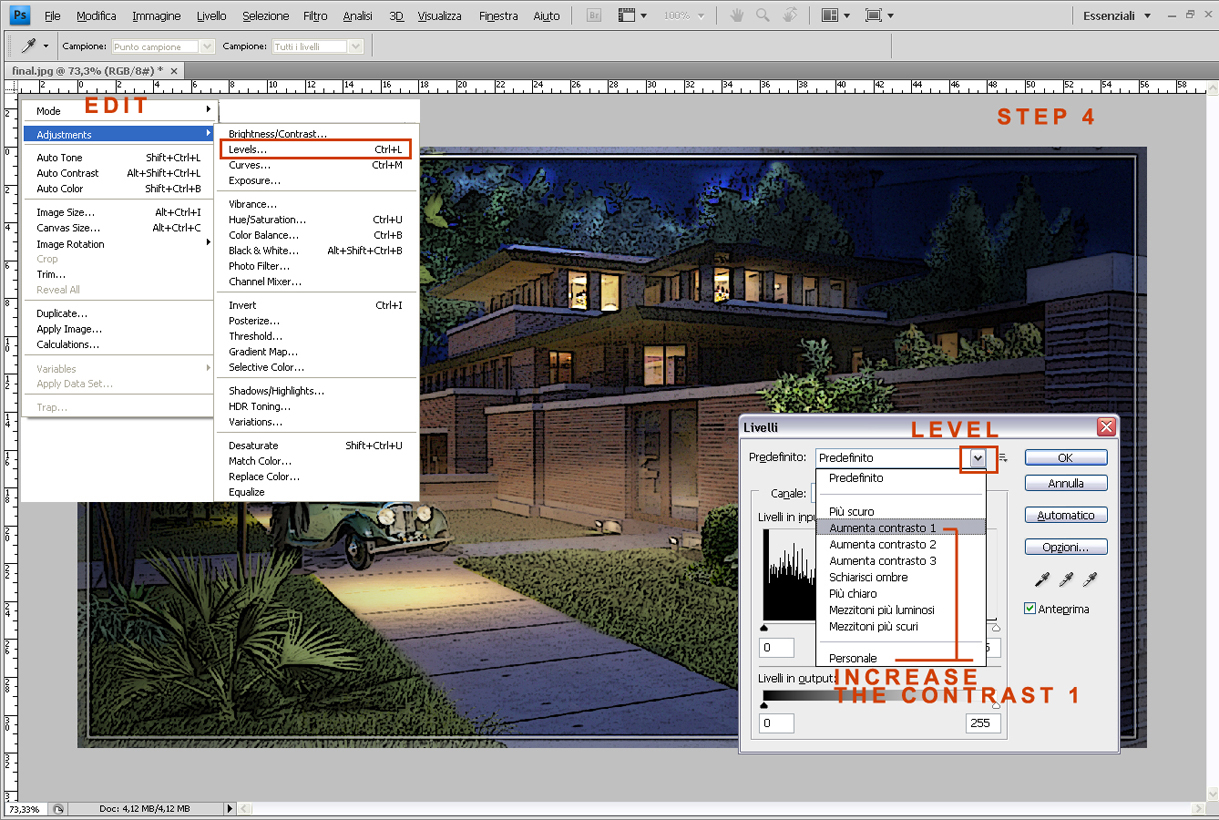Click the input black point slider triangle

coord(765,628)
